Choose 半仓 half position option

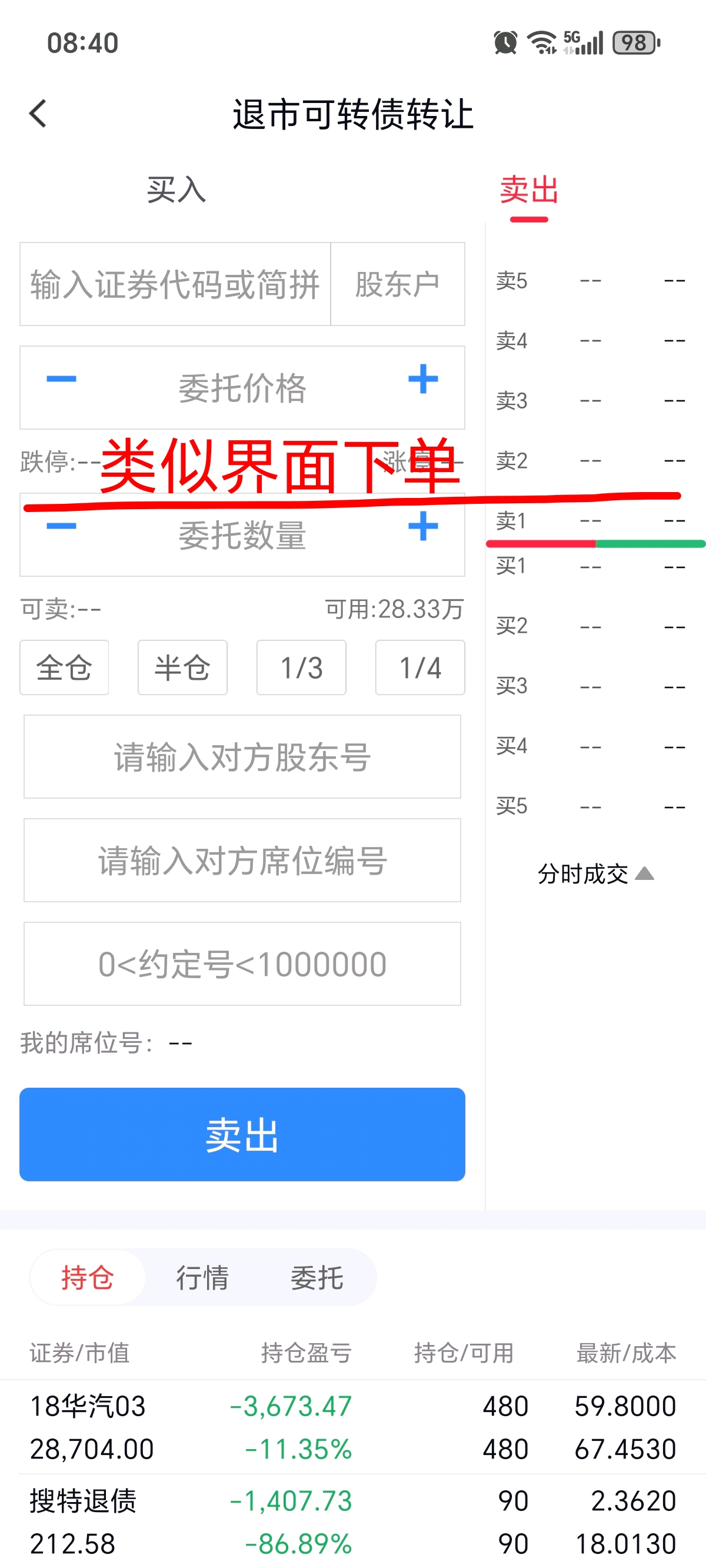[x=182, y=667]
